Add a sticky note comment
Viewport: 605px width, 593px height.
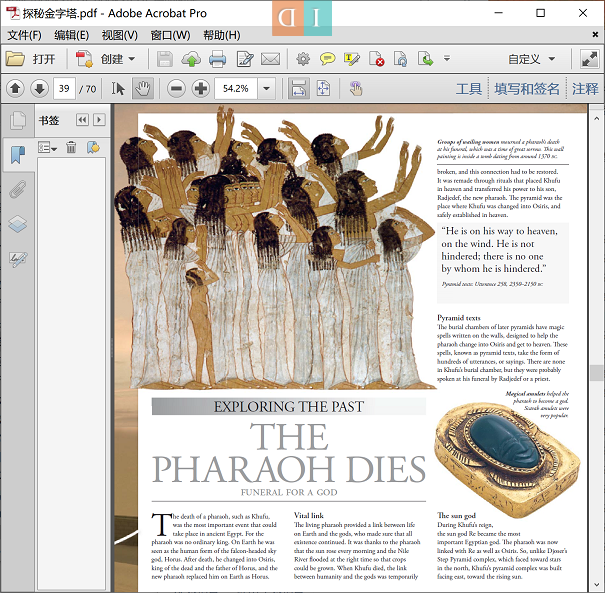point(328,59)
